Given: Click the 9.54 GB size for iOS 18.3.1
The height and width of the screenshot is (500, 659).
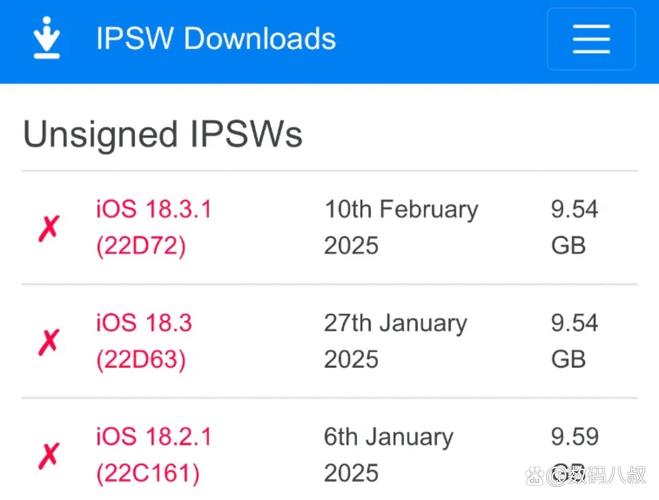Looking at the screenshot, I should tap(574, 228).
